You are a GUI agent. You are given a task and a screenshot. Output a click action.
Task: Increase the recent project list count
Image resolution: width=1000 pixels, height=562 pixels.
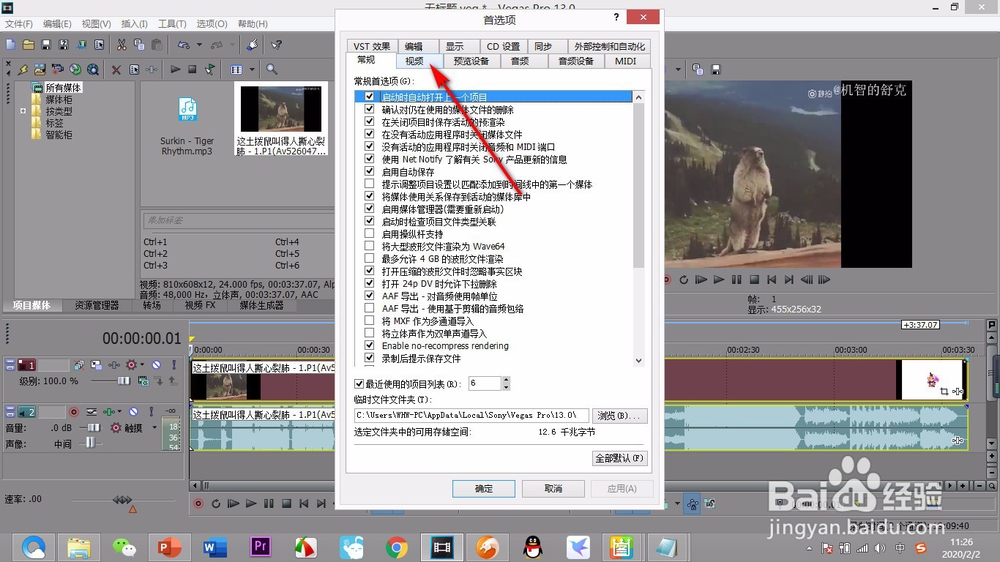506,380
